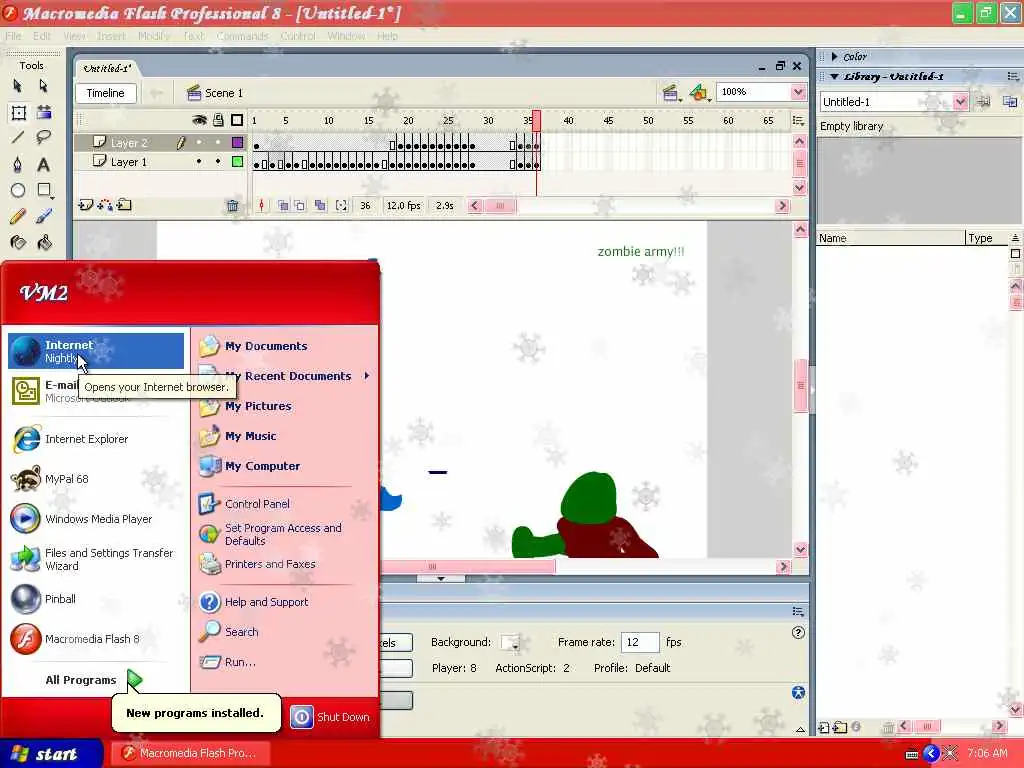1024x768 pixels.
Task: Select the Line tool
Action: pos(18,137)
